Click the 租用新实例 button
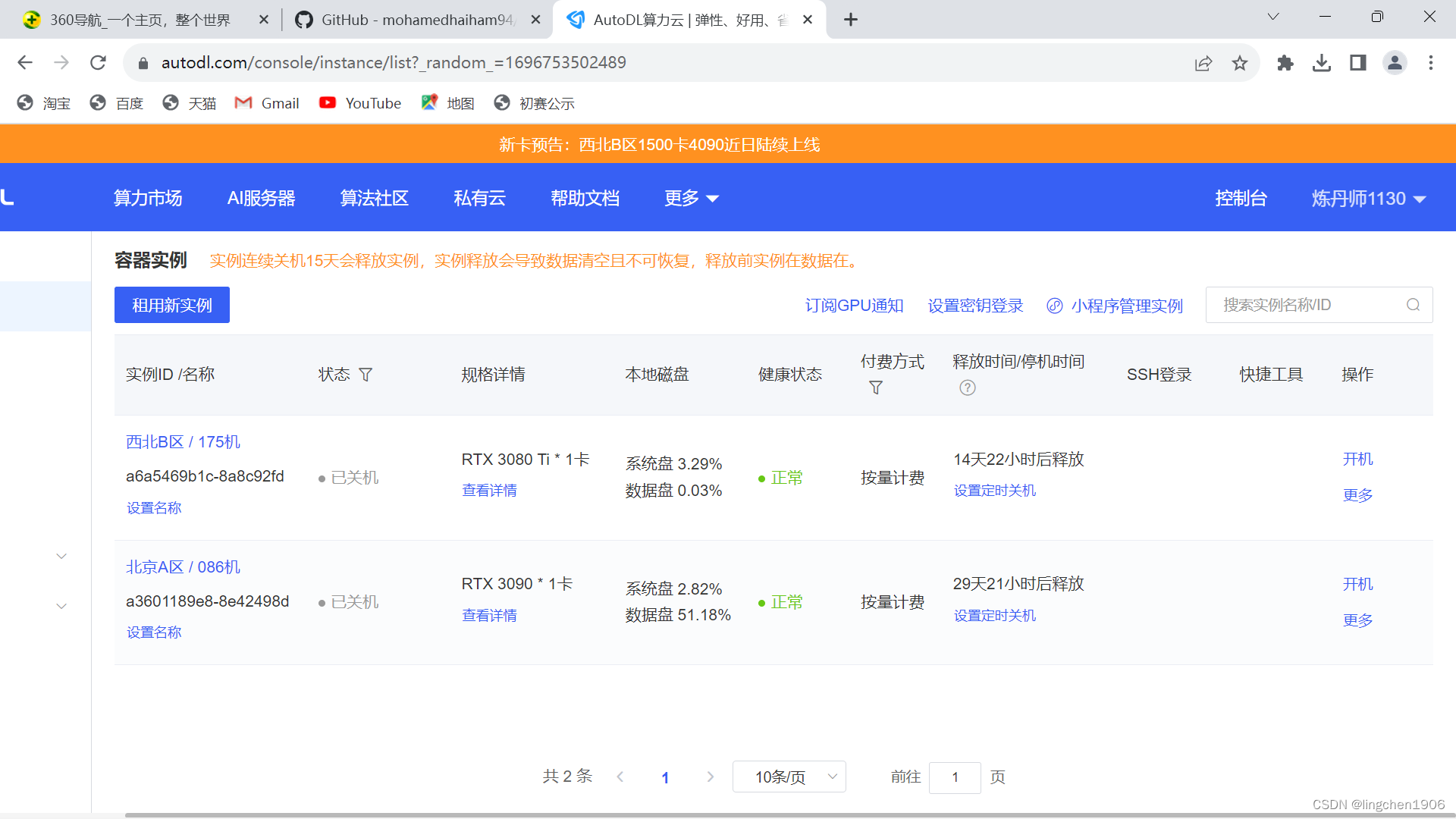Screen dimensions: 1456x819 (x=172, y=305)
